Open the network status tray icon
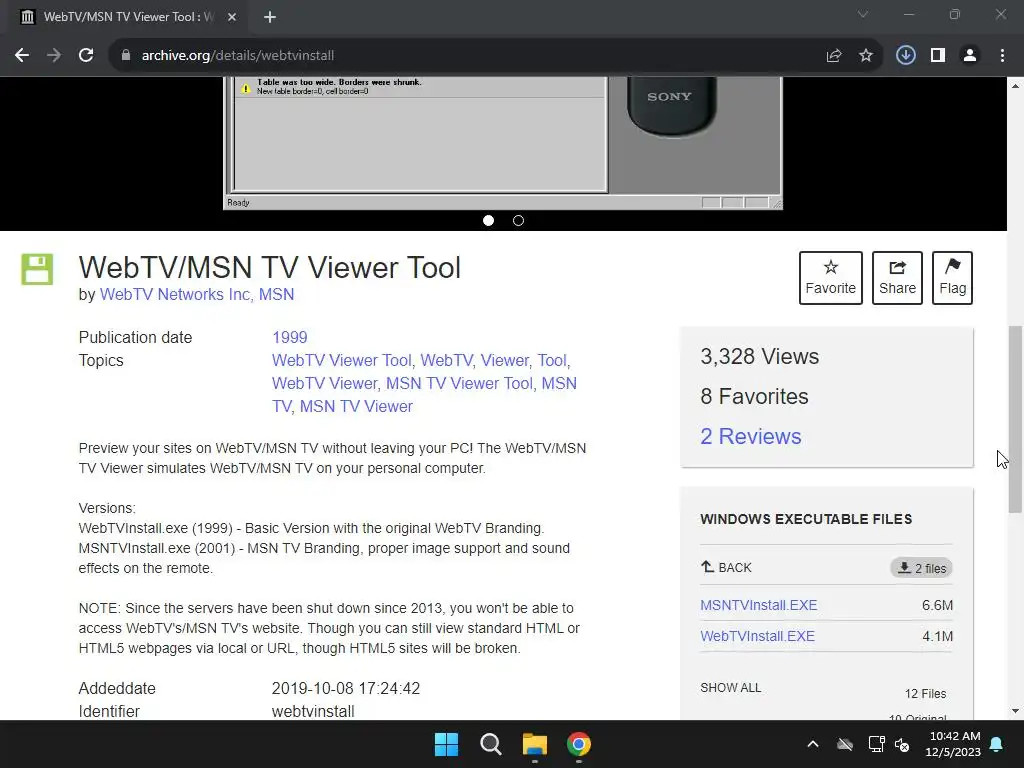Viewport: 1024px width, 768px height. pyautogui.click(x=876, y=744)
